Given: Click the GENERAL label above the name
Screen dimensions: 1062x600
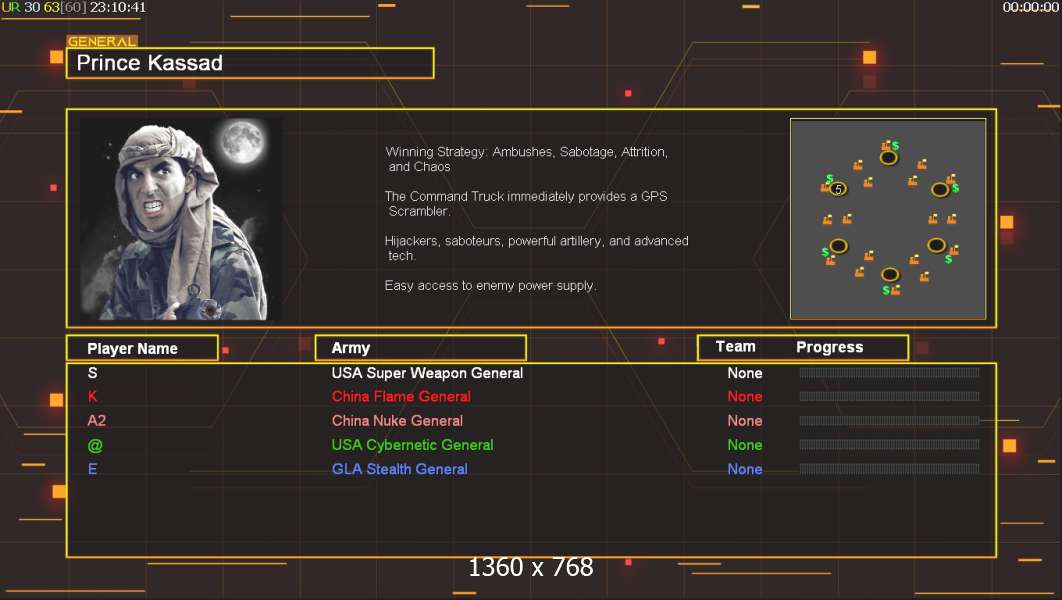Looking at the screenshot, I should click(x=102, y=41).
